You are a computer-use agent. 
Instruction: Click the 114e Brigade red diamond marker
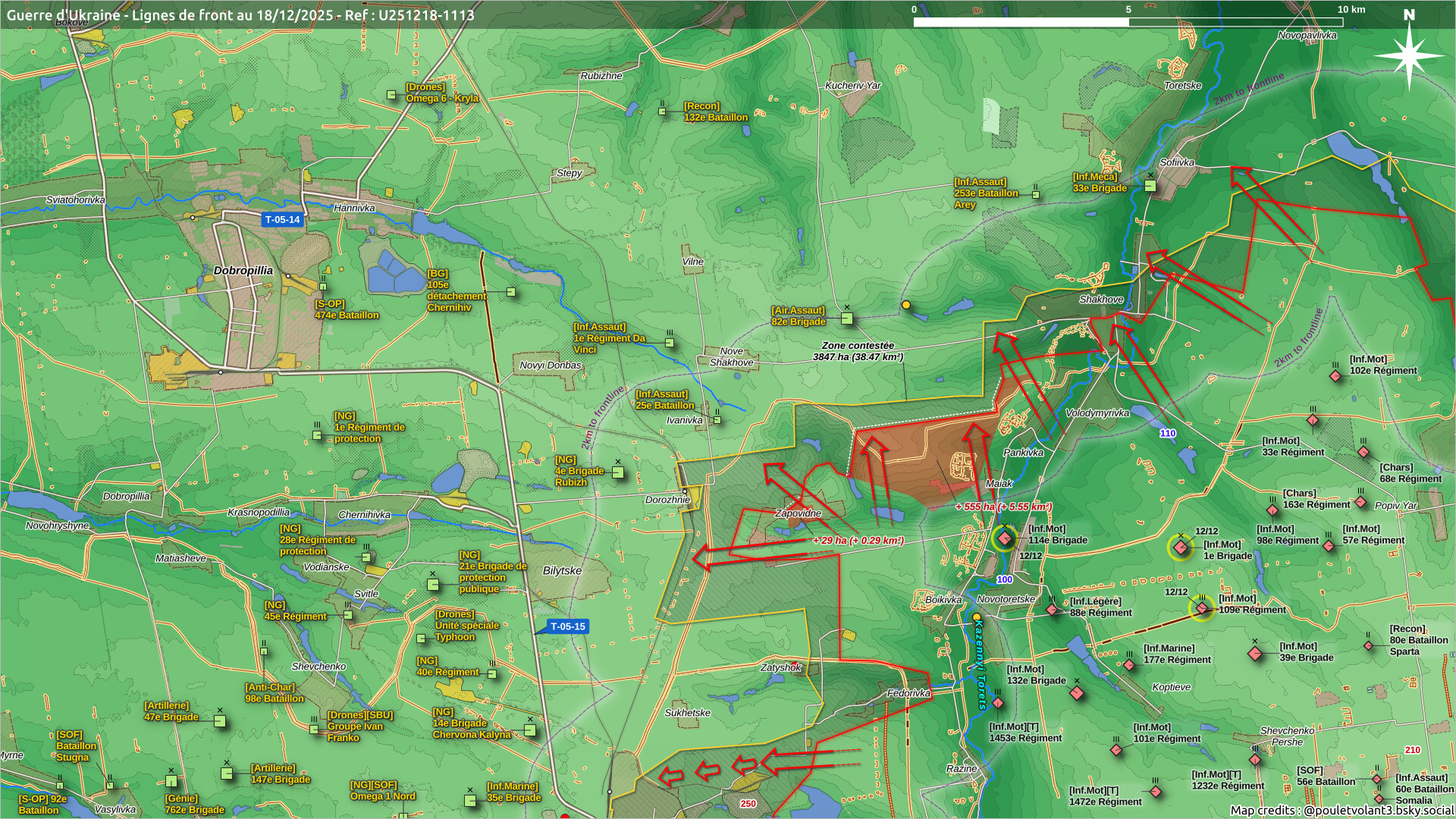1005,538
